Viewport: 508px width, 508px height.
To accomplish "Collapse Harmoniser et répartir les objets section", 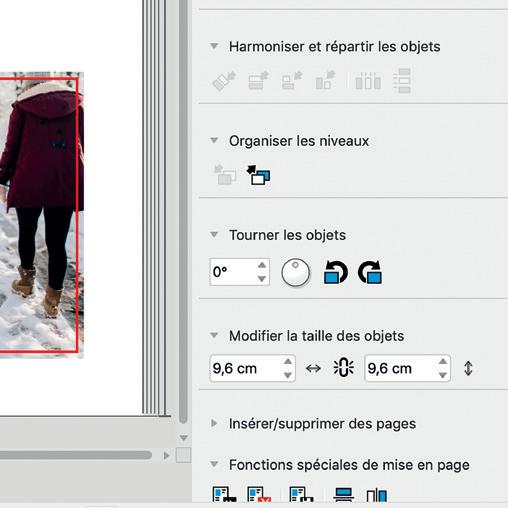I will [214, 46].
